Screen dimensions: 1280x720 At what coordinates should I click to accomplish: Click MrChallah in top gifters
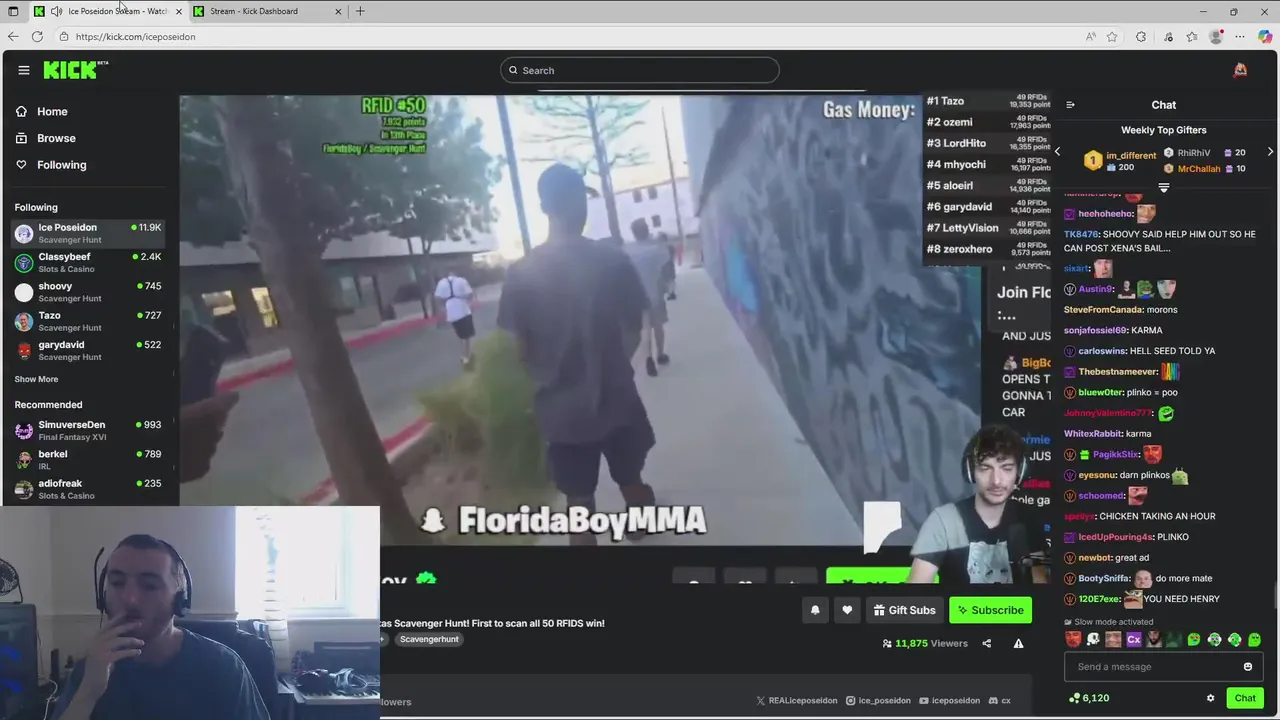[x=1199, y=169]
